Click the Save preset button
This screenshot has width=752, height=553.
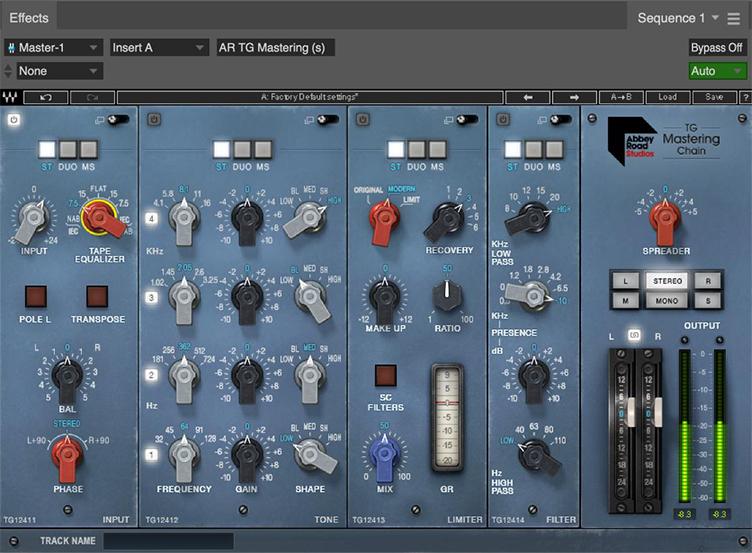click(714, 97)
